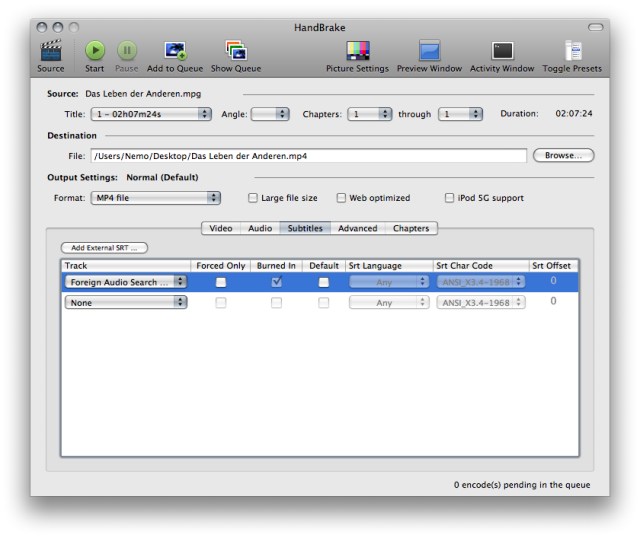Add the job with the Add to Queue icon
The image size is (640, 538).
point(175,51)
